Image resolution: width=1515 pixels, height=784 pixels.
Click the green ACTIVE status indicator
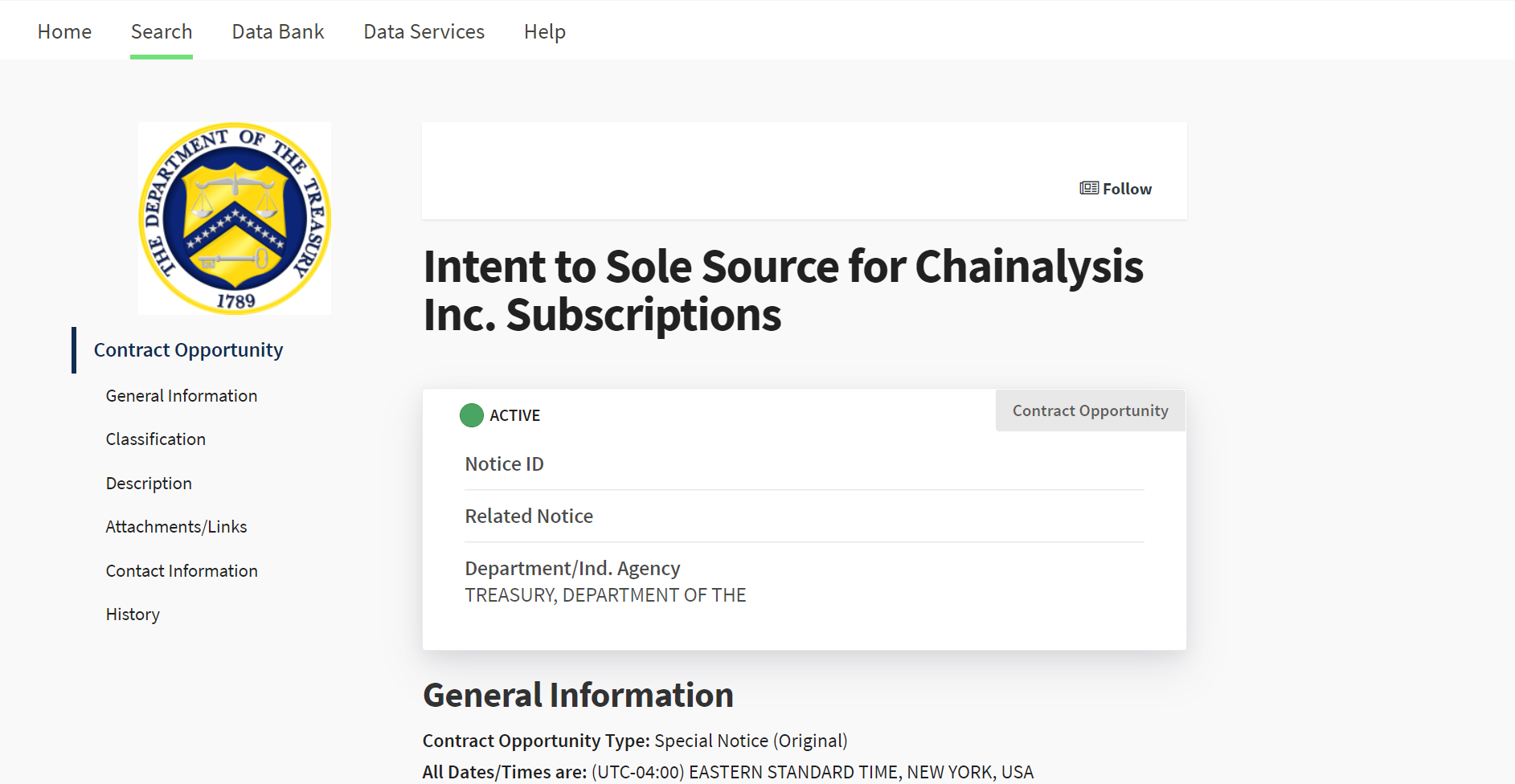click(472, 415)
